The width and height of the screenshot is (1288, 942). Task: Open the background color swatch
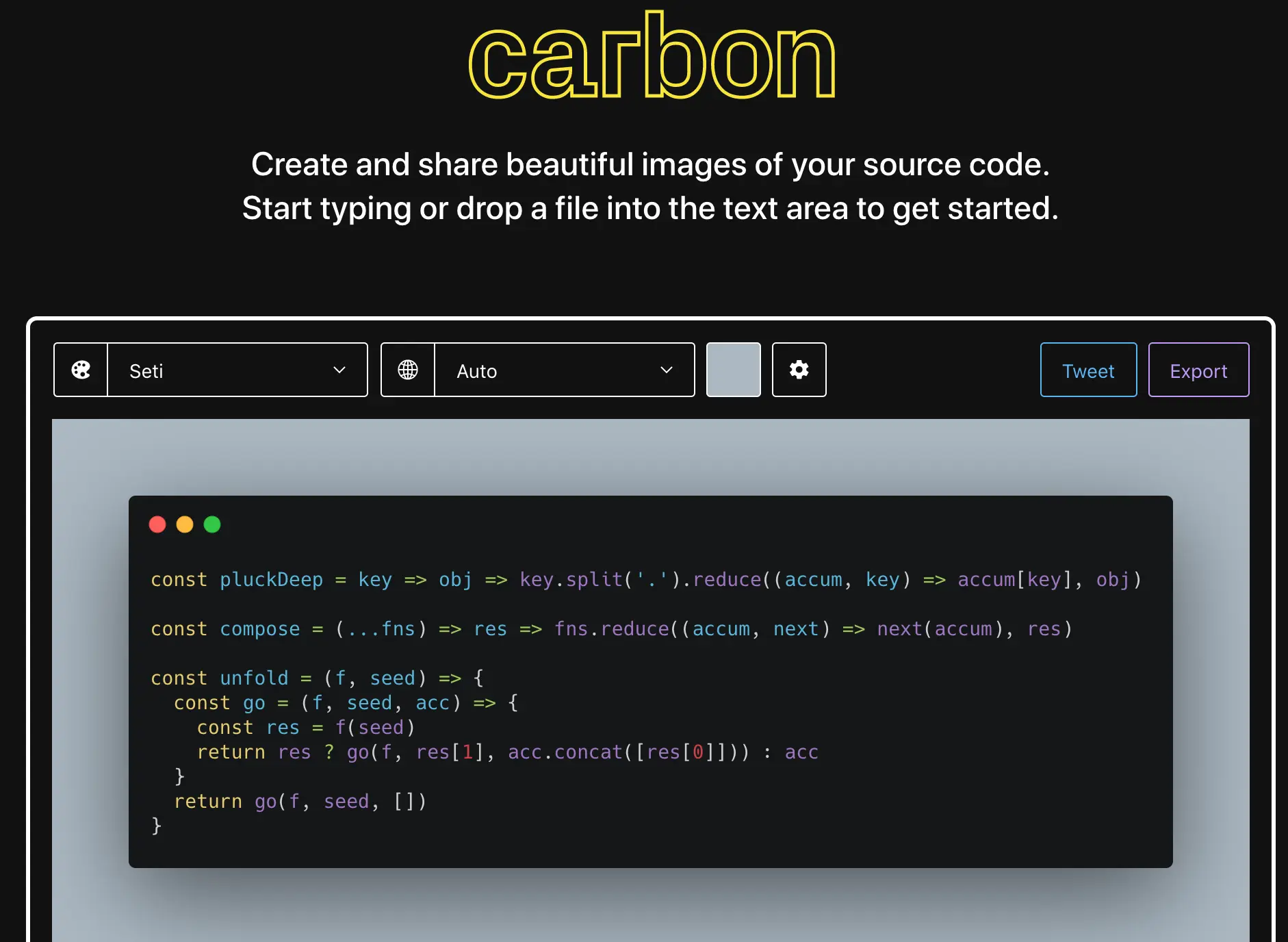734,370
